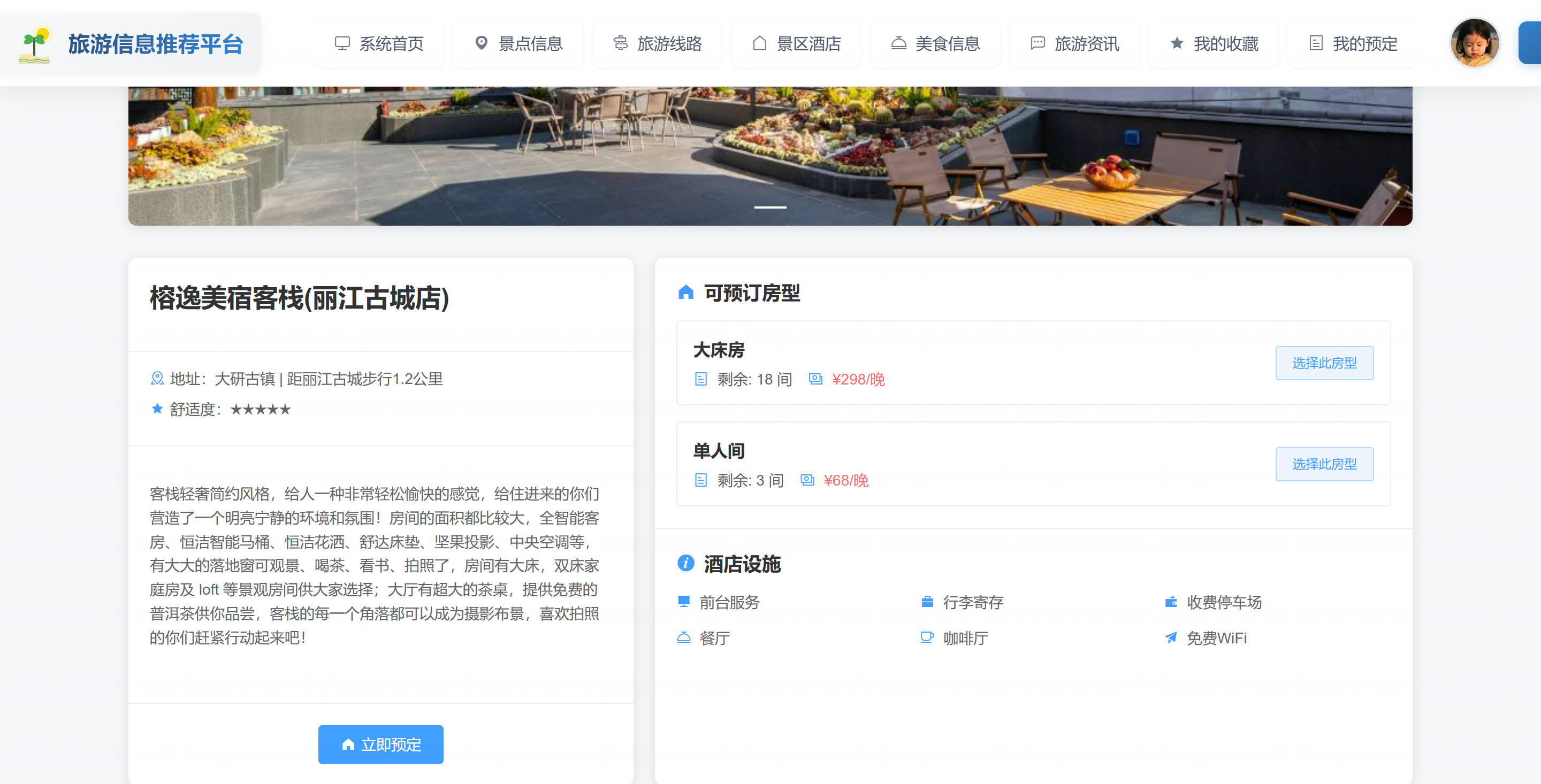Screen dimensions: 1541x784
Task: Click the 咖啡厅 facility label
Action: (x=965, y=638)
